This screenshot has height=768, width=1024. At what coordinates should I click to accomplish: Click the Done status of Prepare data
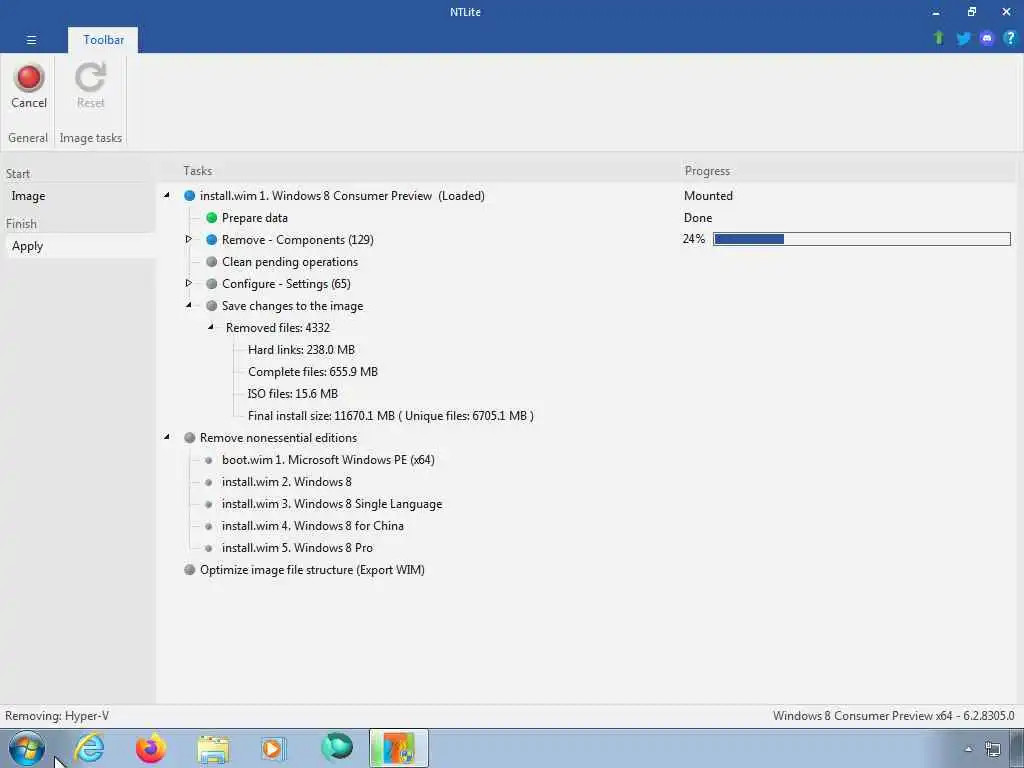tap(697, 217)
